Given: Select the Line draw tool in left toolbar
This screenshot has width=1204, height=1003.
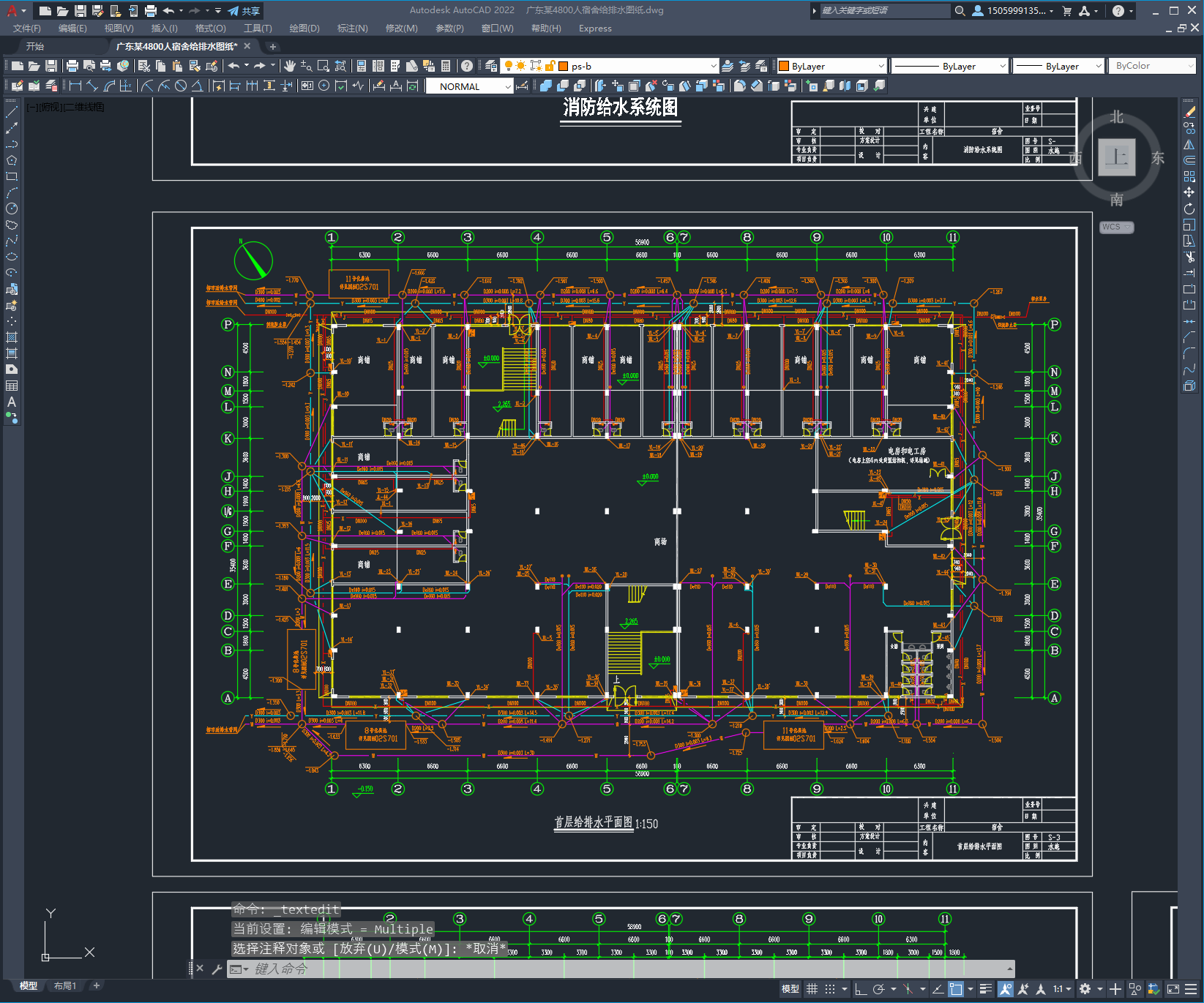Looking at the screenshot, I should click(x=12, y=113).
